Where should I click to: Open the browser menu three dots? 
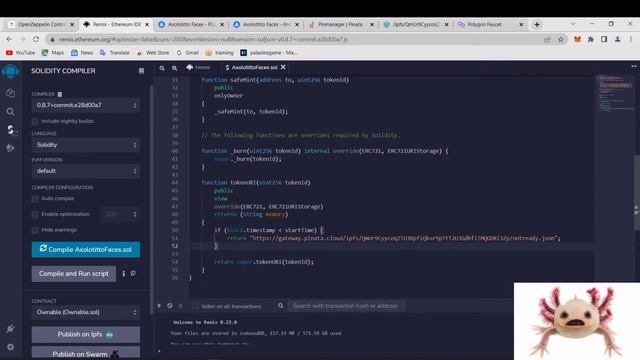pyautogui.click(x=631, y=39)
